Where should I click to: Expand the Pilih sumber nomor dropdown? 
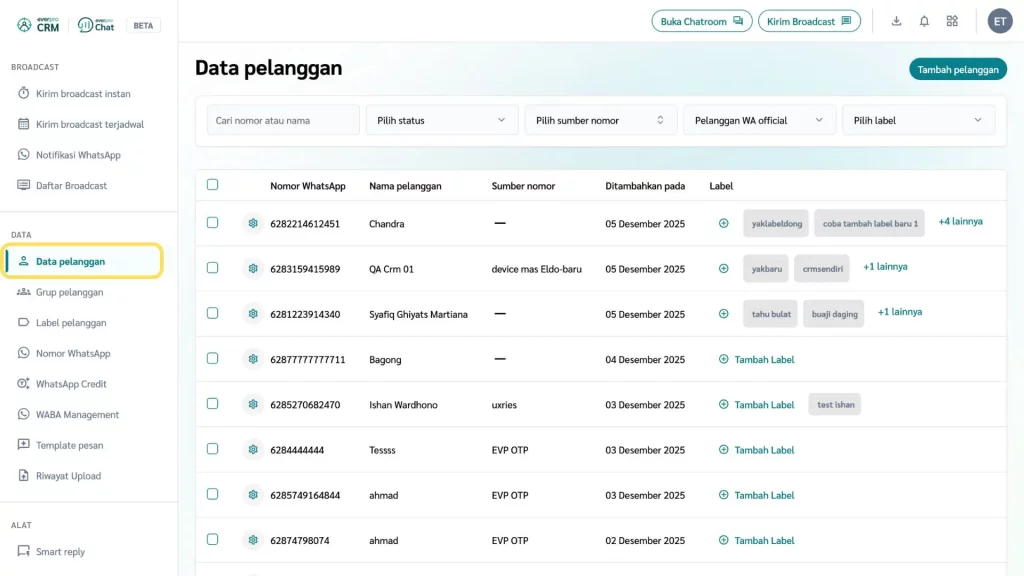coord(600,120)
